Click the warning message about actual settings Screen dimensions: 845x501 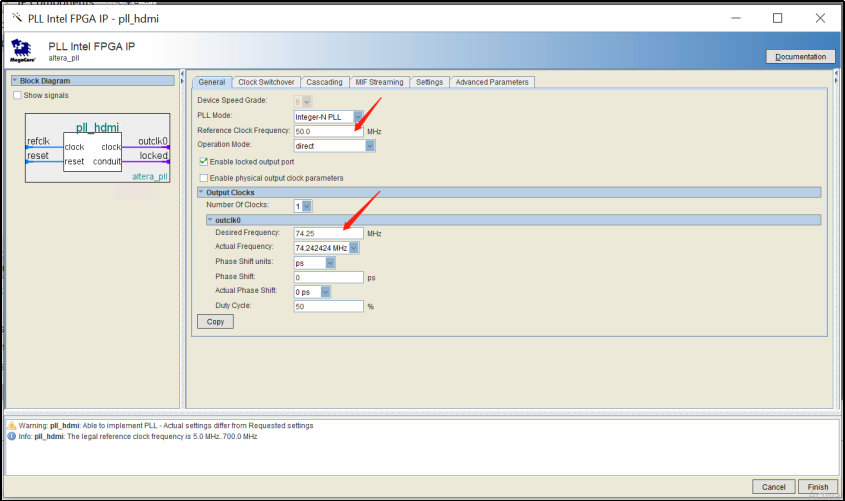tap(166, 426)
